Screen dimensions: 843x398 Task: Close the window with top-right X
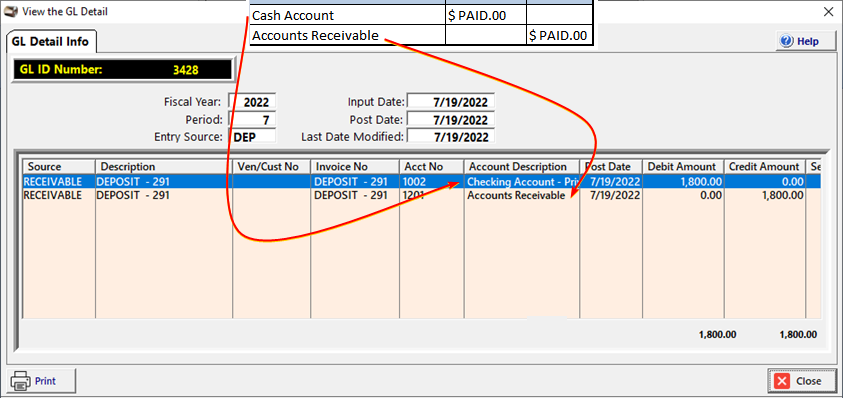[828, 12]
